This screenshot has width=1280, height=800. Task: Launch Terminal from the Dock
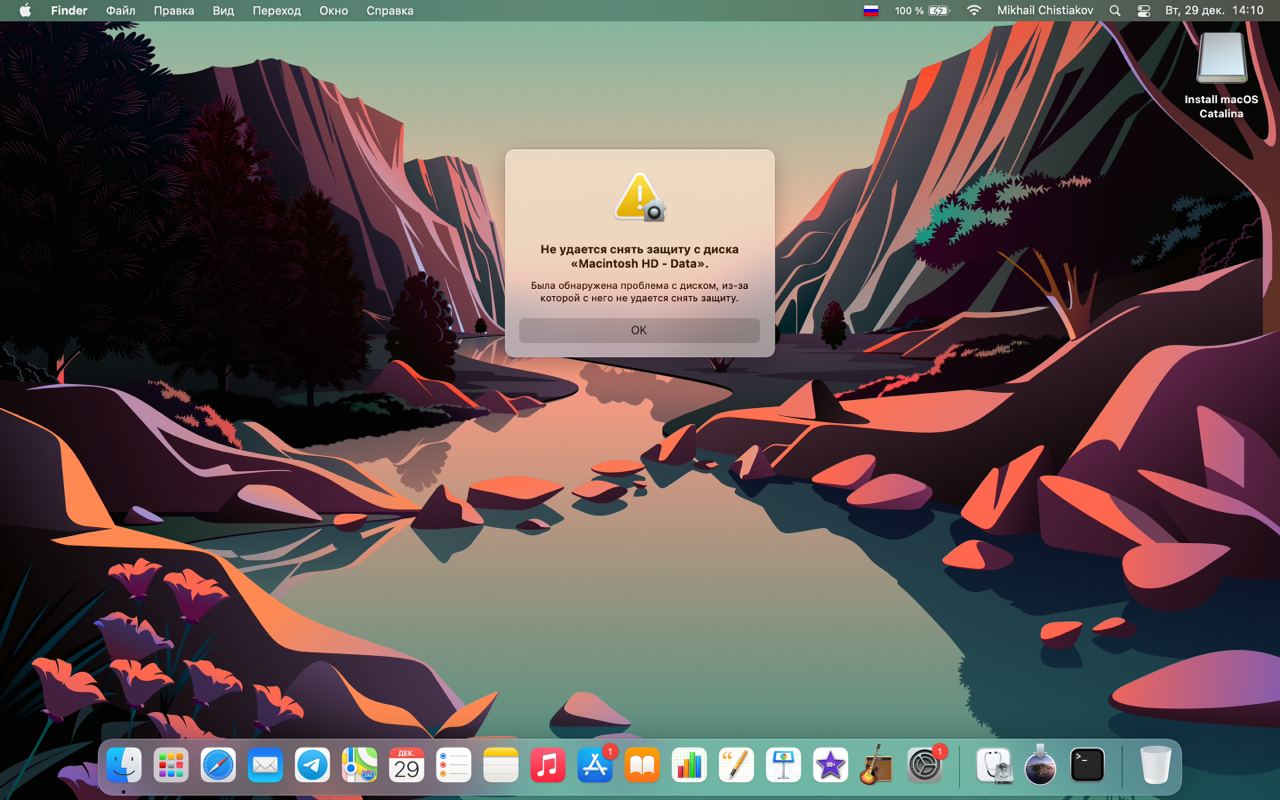(x=1087, y=766)
